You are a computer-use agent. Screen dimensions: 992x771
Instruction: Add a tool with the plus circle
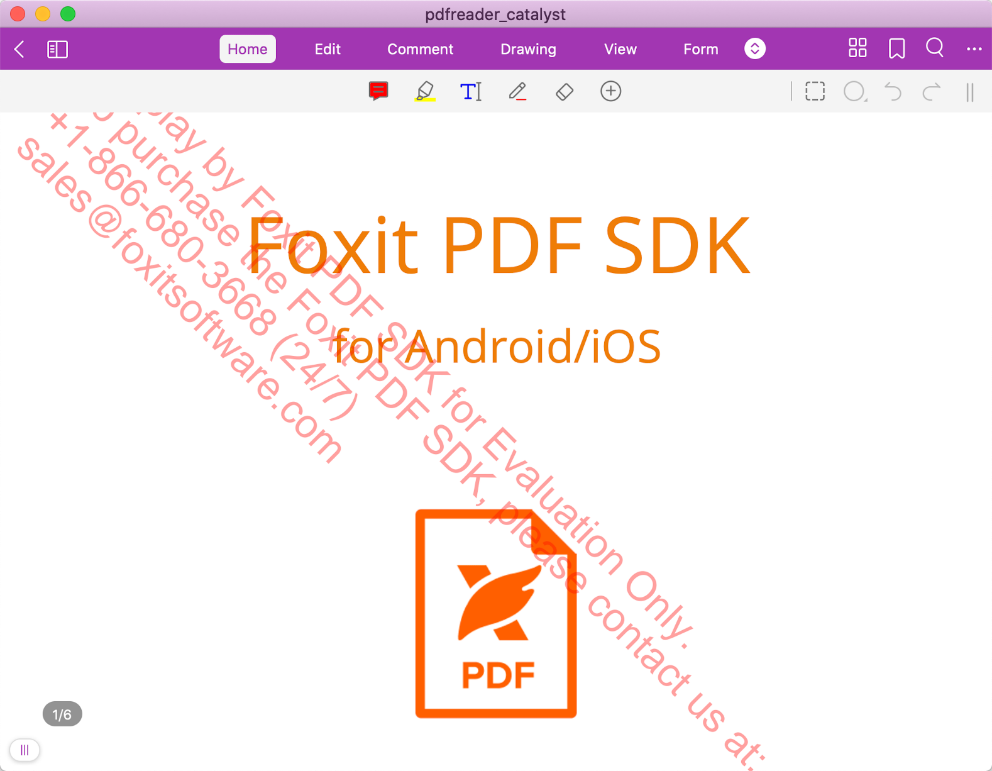pos(611,91)
